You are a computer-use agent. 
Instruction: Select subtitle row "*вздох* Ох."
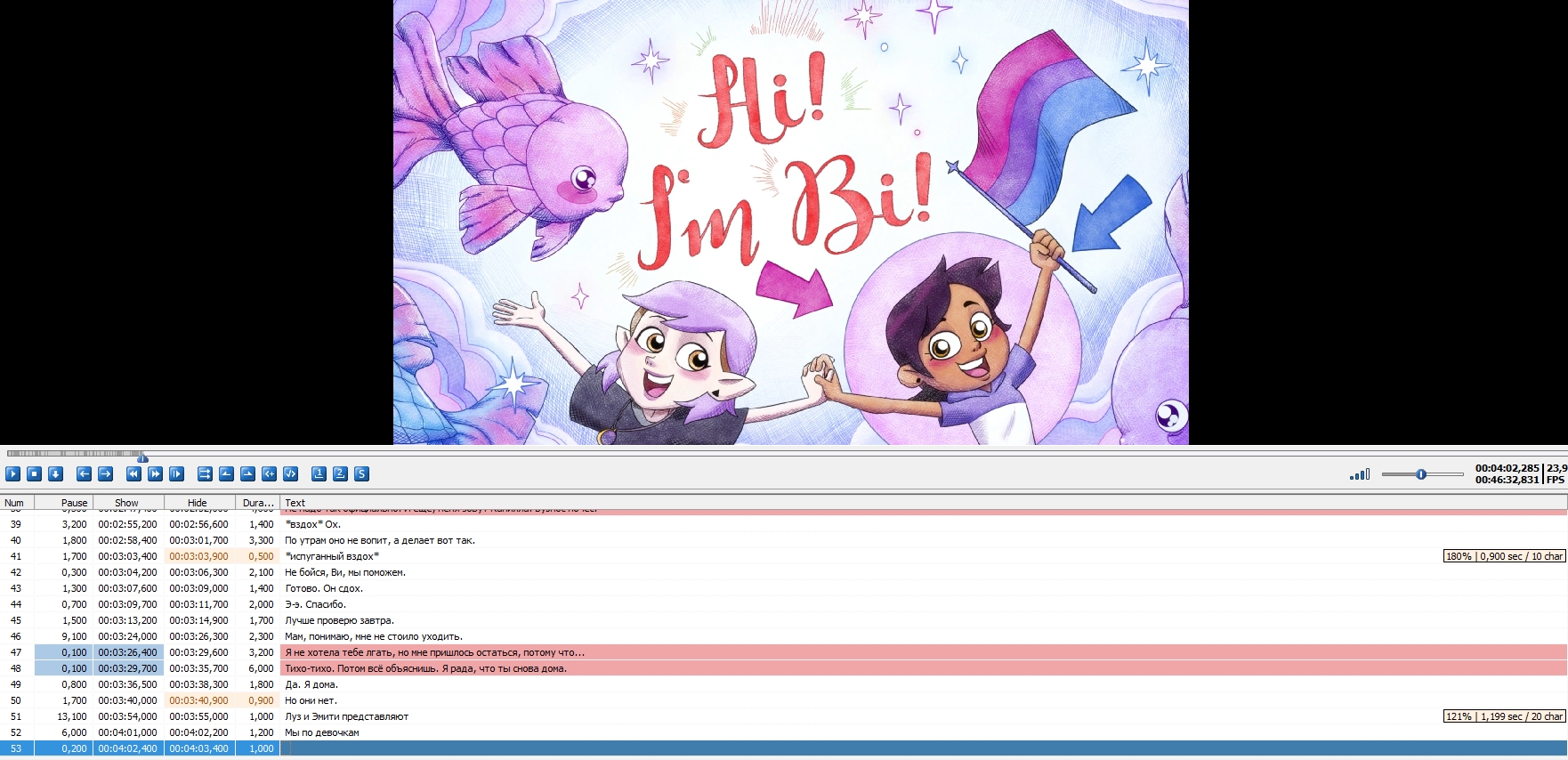[x=784, y=524]
